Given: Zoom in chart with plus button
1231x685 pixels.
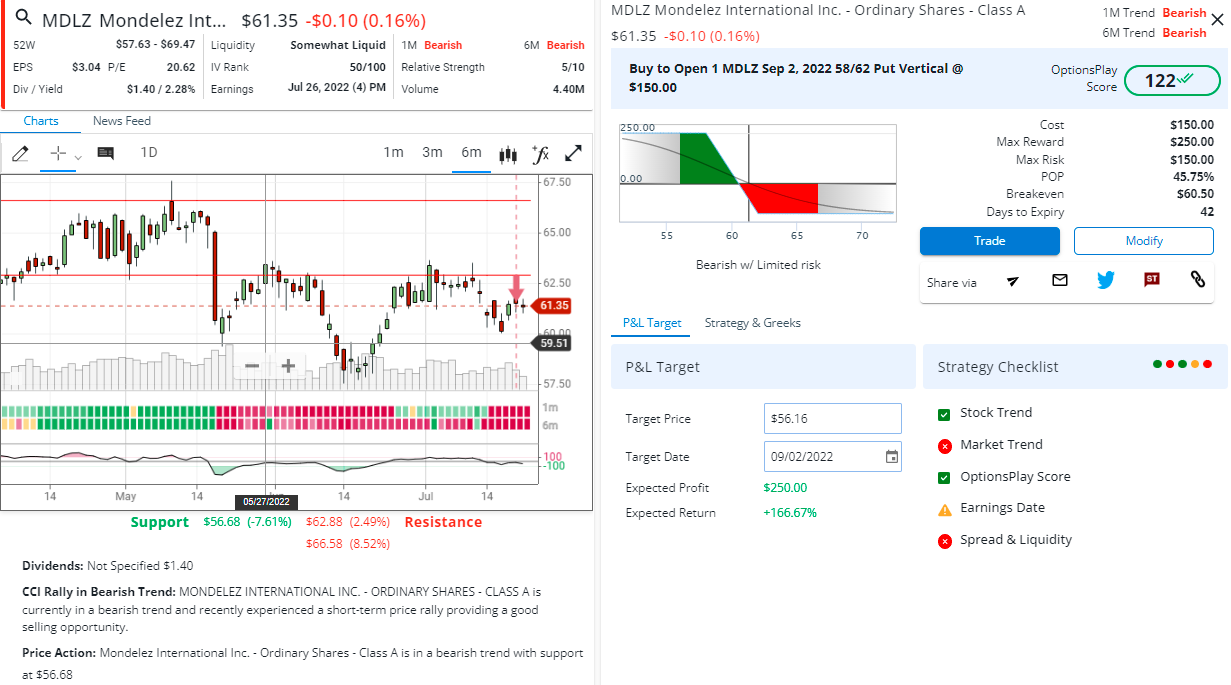Looking at the screenshot, I should pos(288,366).
